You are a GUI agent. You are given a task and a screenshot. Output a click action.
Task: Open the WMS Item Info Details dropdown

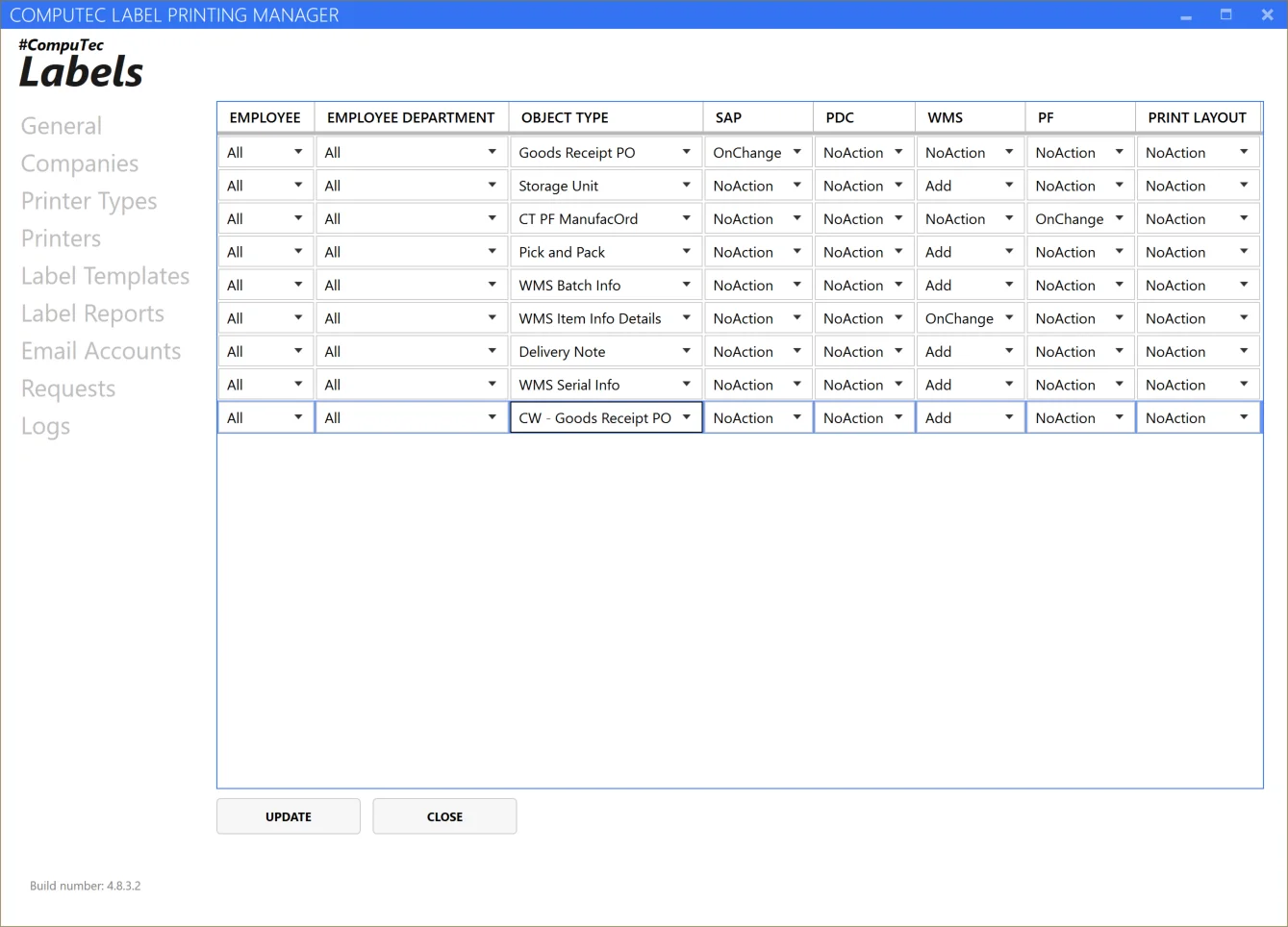pos(606,318)
